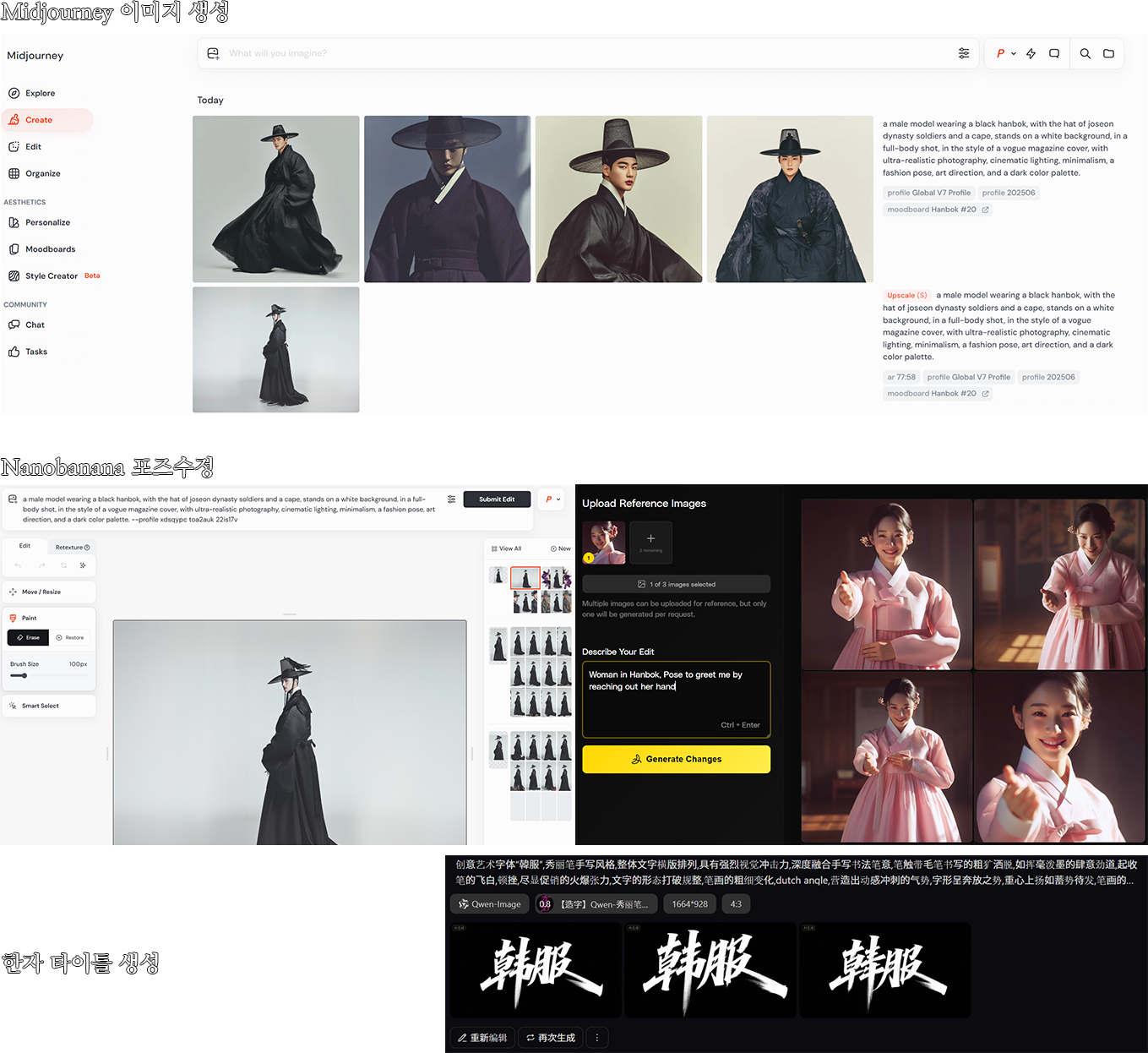This screenshot has height=1053, width=1148.
Task: Open Moodboards from the Aesthetics section
Action: coord(51,248)
